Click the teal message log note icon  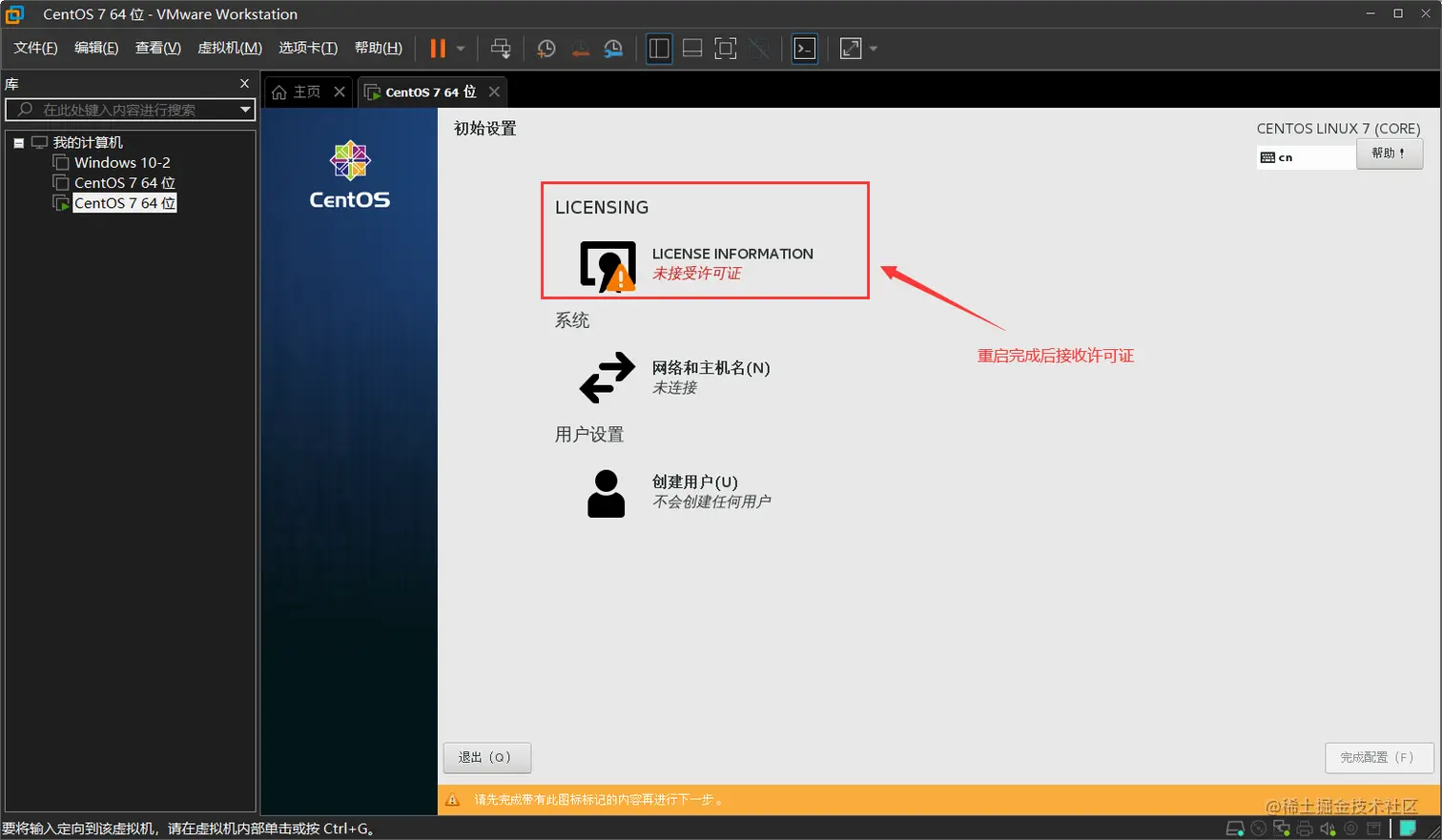coord(1408,829)
